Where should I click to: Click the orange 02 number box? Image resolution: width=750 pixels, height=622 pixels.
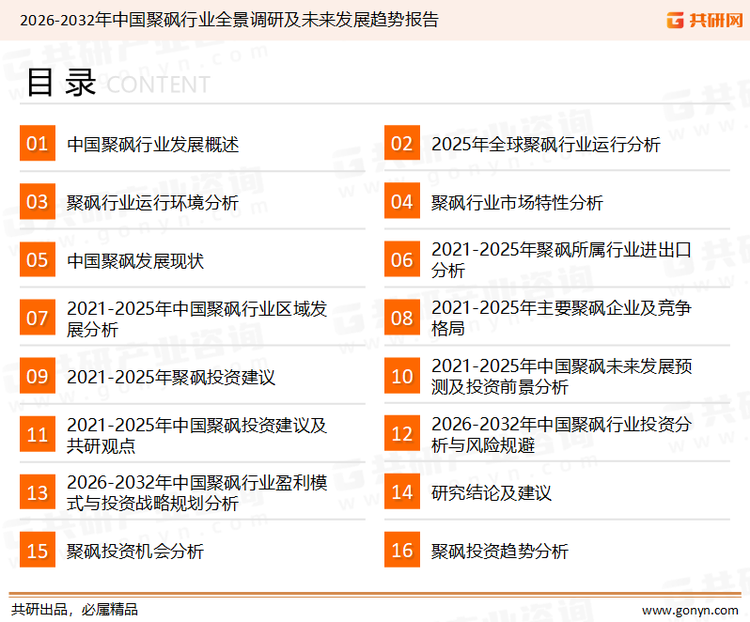tap(402, 143)
